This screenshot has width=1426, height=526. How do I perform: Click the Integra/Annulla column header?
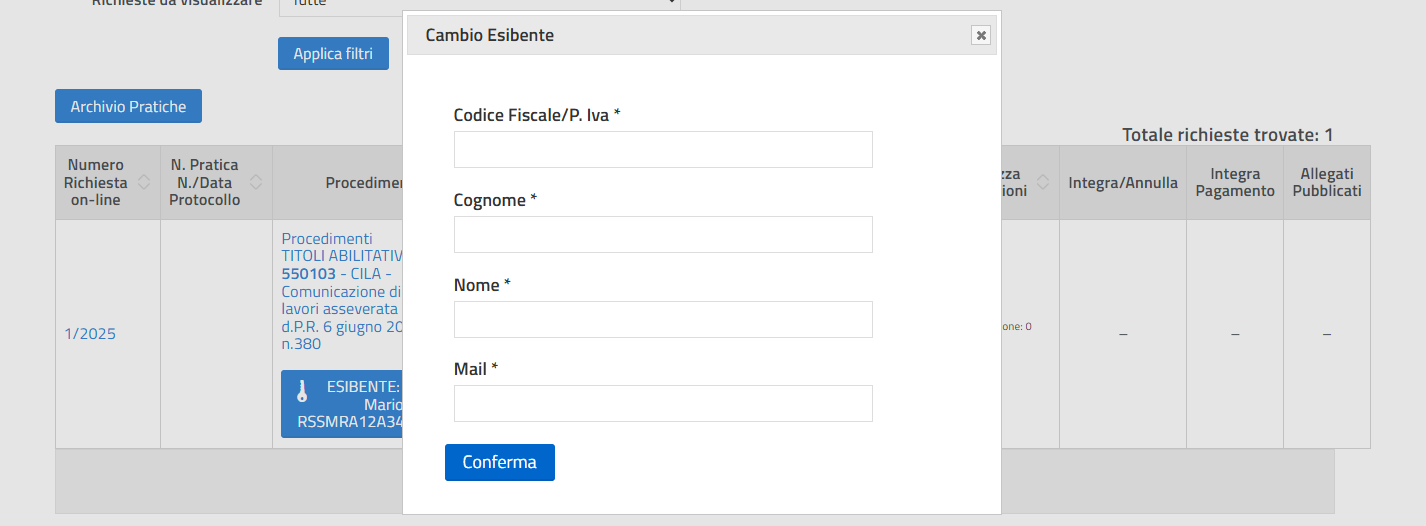click(1123, 183)
